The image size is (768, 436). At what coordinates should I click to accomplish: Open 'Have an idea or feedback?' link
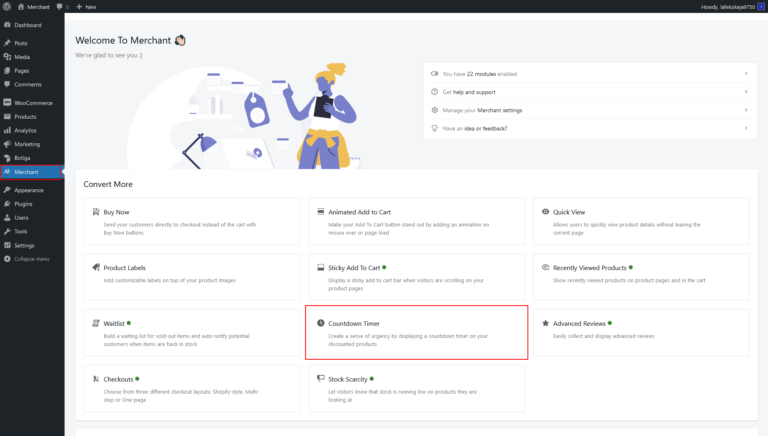[x=590, y=128]
